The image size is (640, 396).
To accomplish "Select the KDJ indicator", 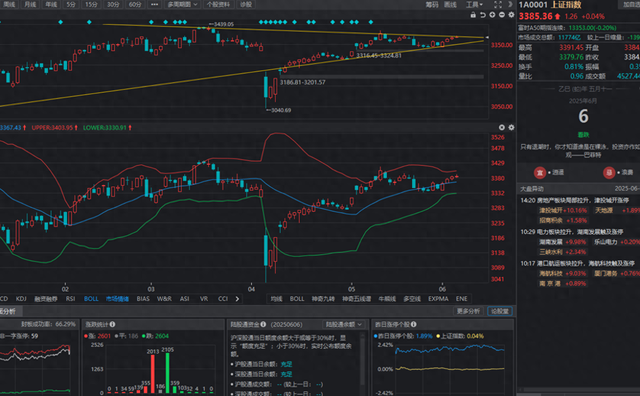I will [x=21, y=299].
